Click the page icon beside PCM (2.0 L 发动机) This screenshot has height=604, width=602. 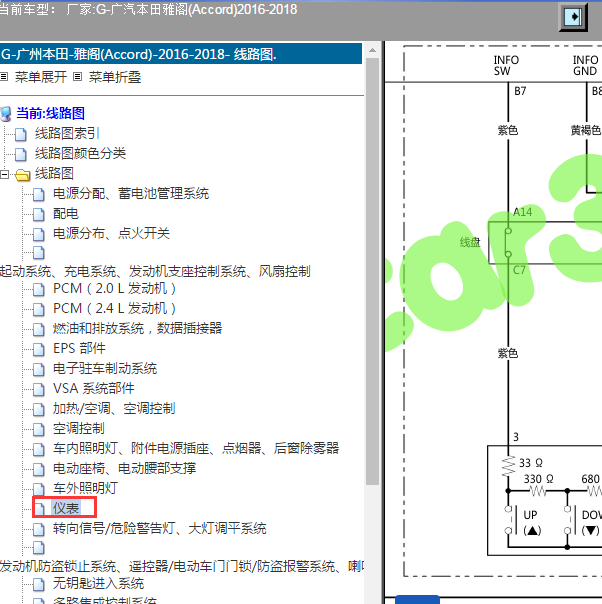[39, 289]
